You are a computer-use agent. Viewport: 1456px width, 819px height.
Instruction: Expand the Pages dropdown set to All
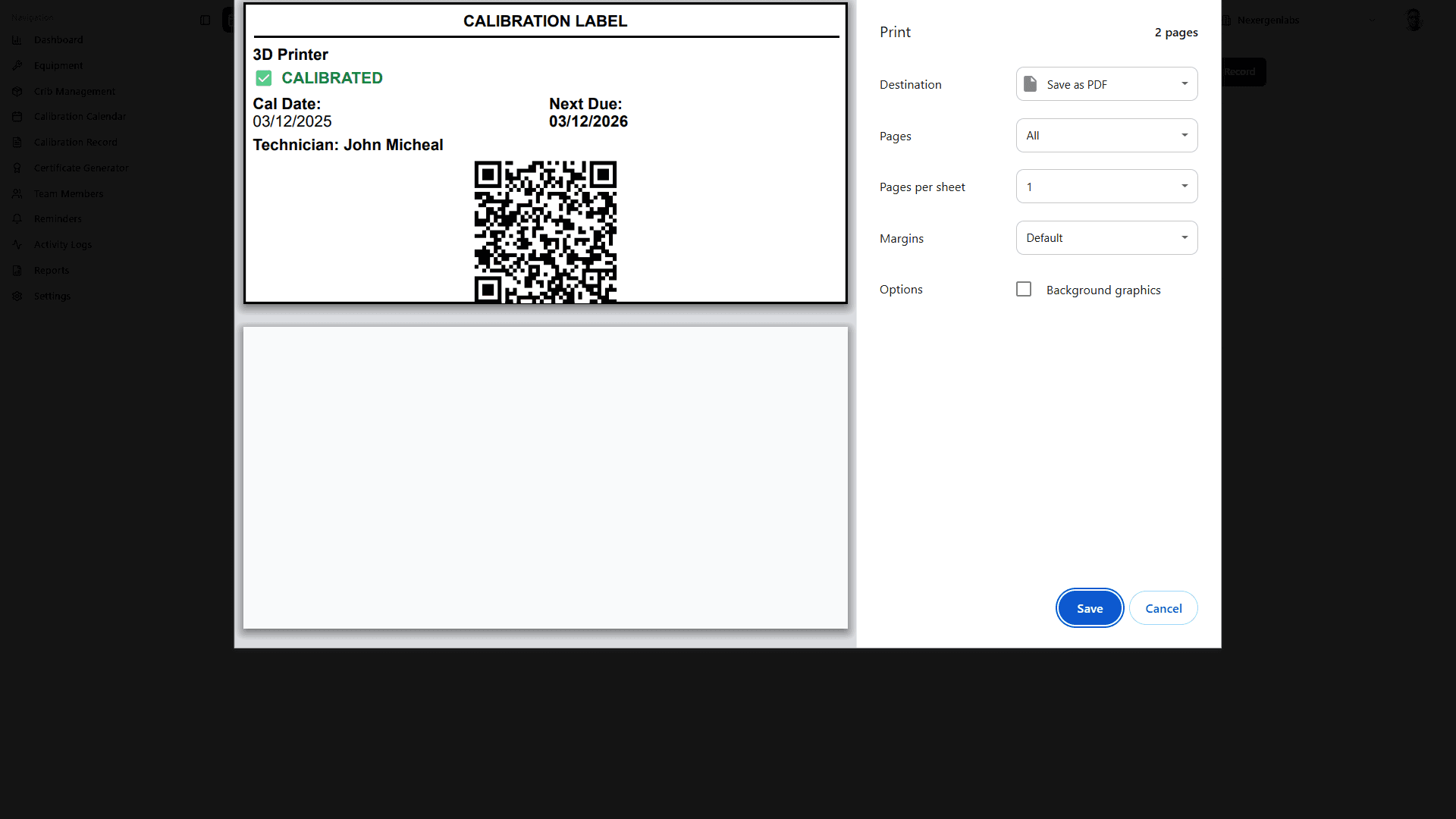(x=1106, y=136)
